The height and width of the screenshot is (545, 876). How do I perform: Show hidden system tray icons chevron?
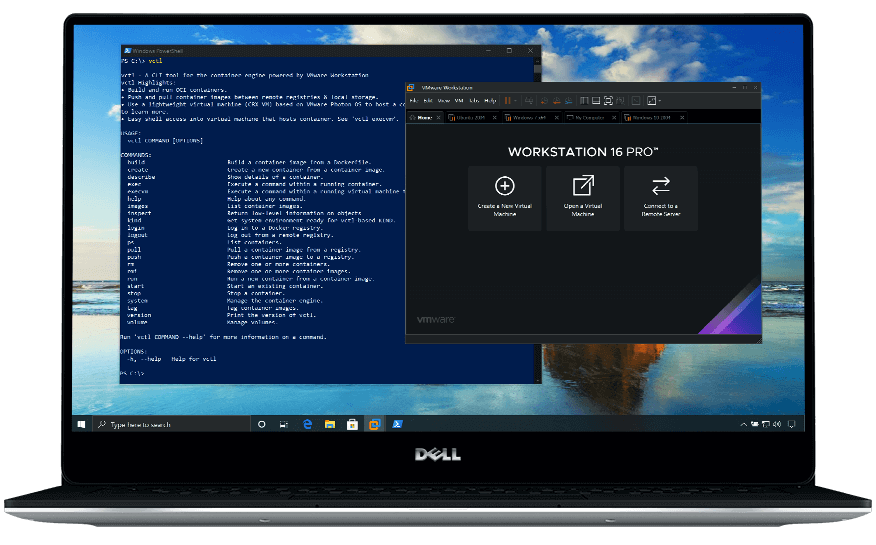pos(744,424)
